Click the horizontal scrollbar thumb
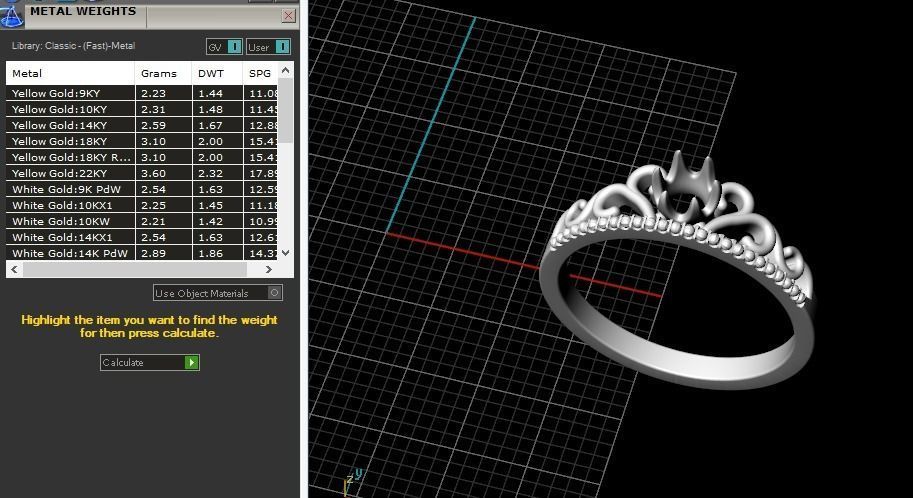913x498 pixels. pos(135,269)
